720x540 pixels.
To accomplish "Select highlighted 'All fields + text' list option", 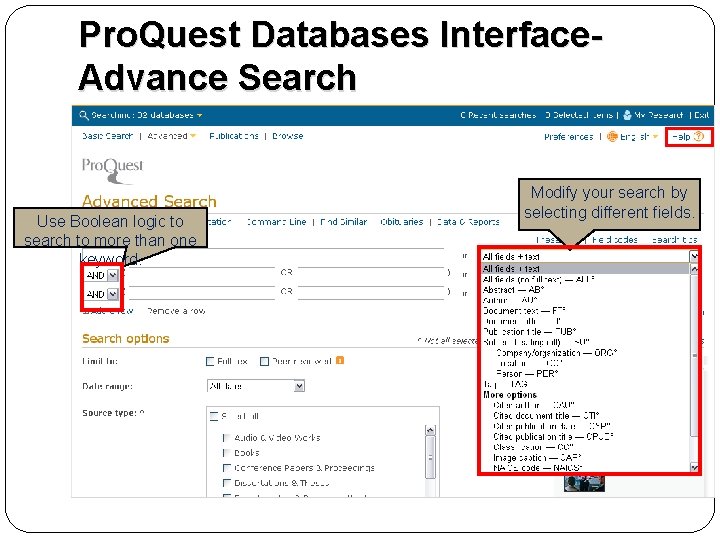I will click(585, 269).
